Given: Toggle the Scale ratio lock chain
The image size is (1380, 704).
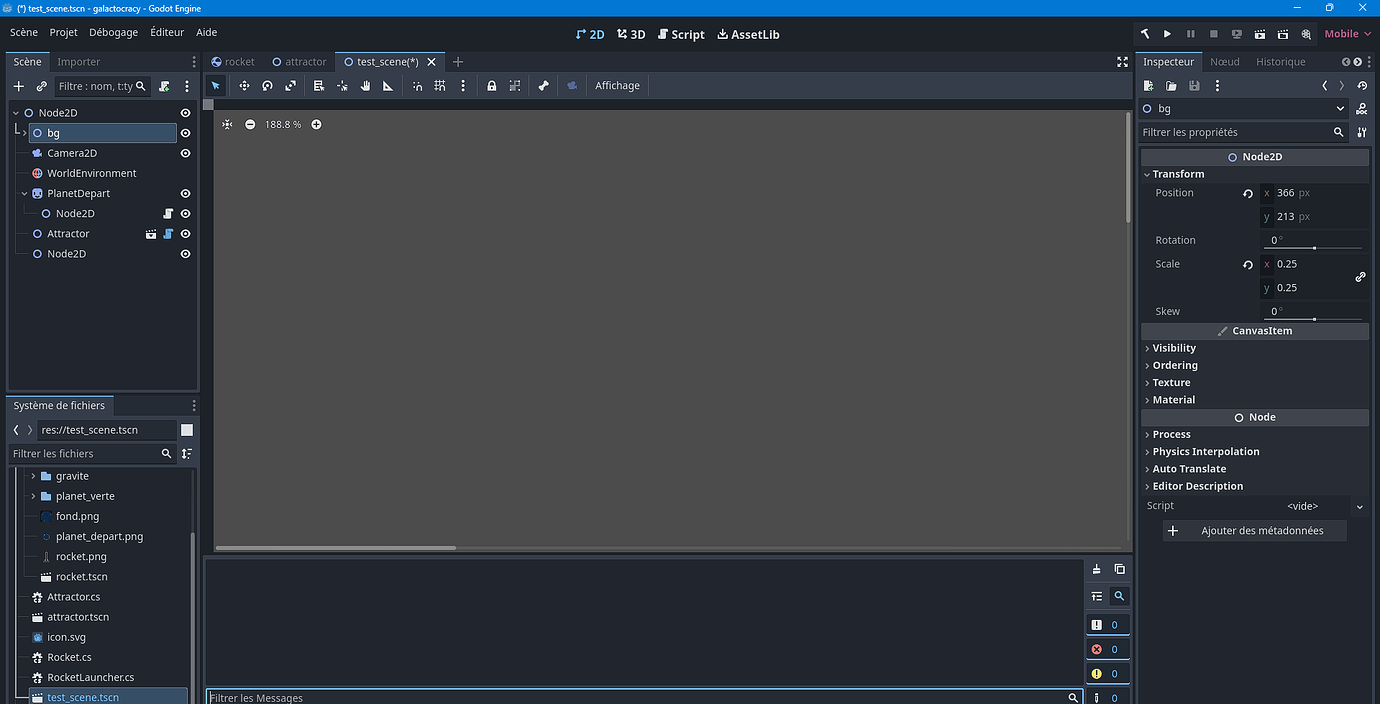Looking at the screenshot, I should [x=1360, y=277].
